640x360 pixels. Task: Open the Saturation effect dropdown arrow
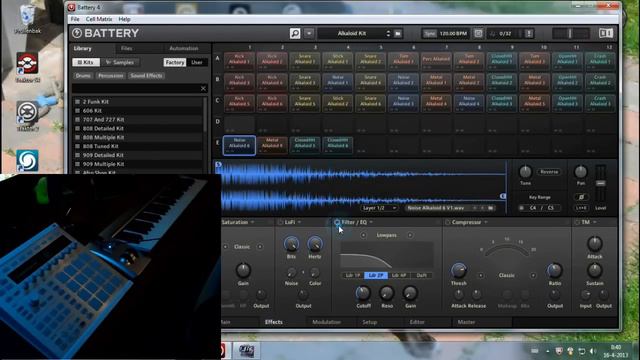pyautogui.click(x=252, y=222)
